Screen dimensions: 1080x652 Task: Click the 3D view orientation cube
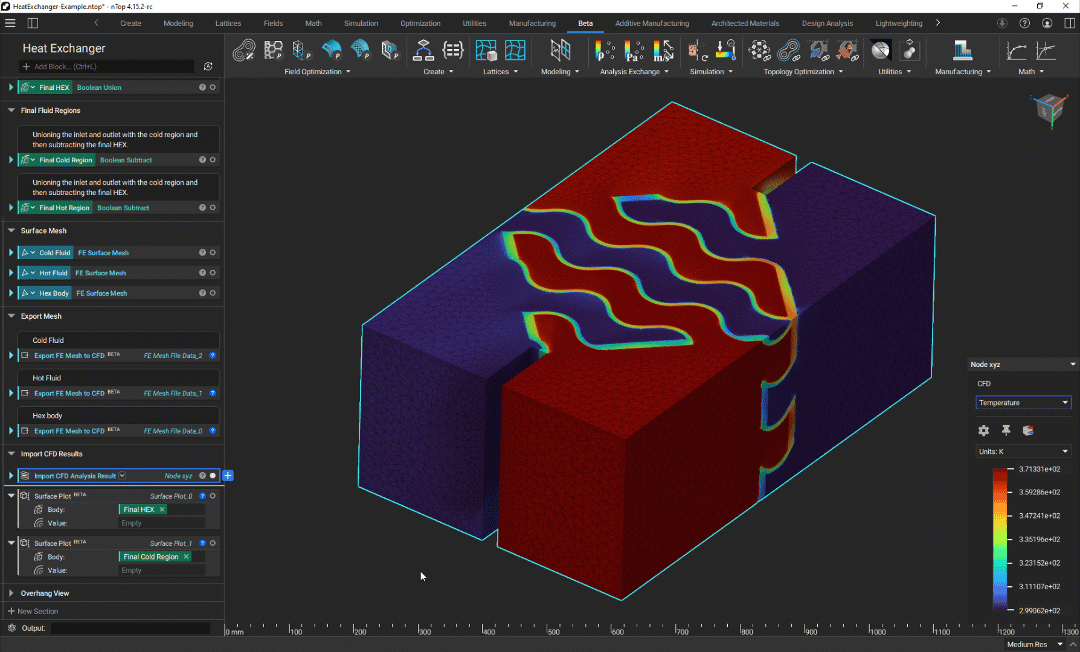1050,109
